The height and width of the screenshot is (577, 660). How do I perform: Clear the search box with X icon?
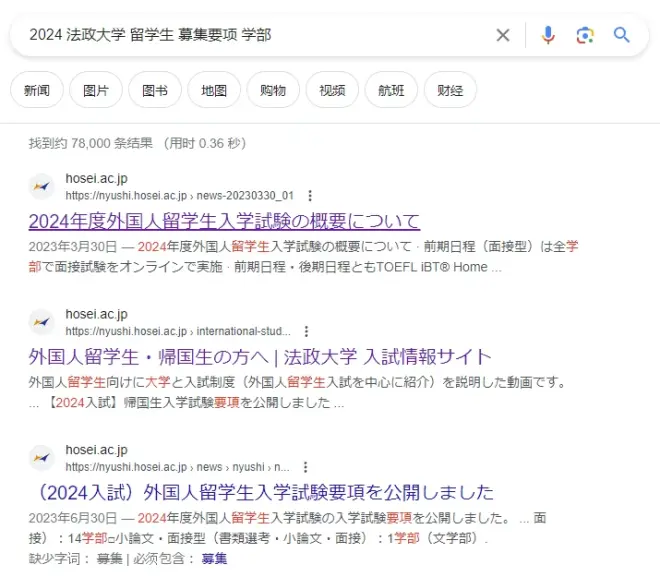[x=503, y=35]
